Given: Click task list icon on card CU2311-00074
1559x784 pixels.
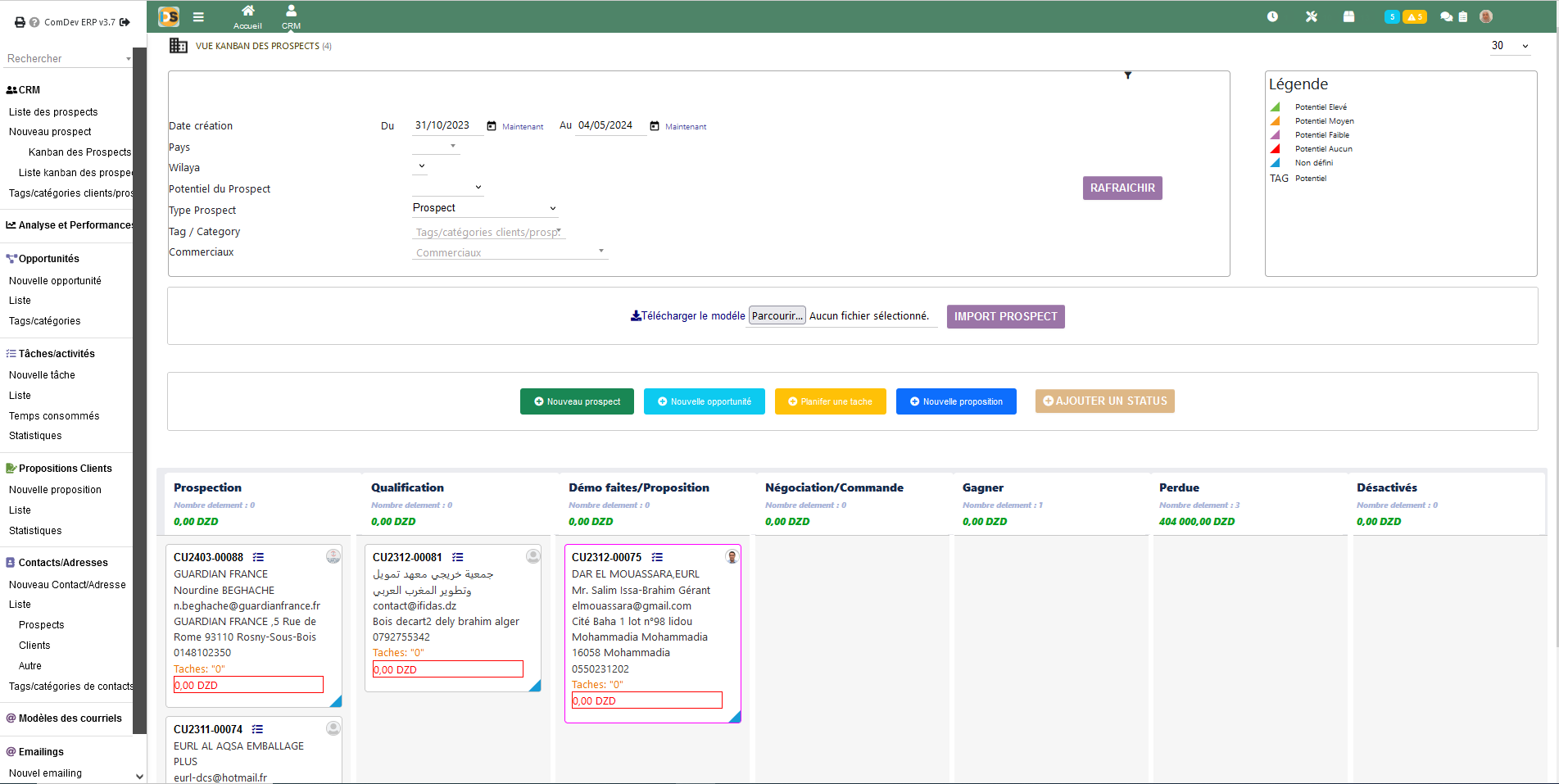Looking at the screenshot, I should point(258,729).
